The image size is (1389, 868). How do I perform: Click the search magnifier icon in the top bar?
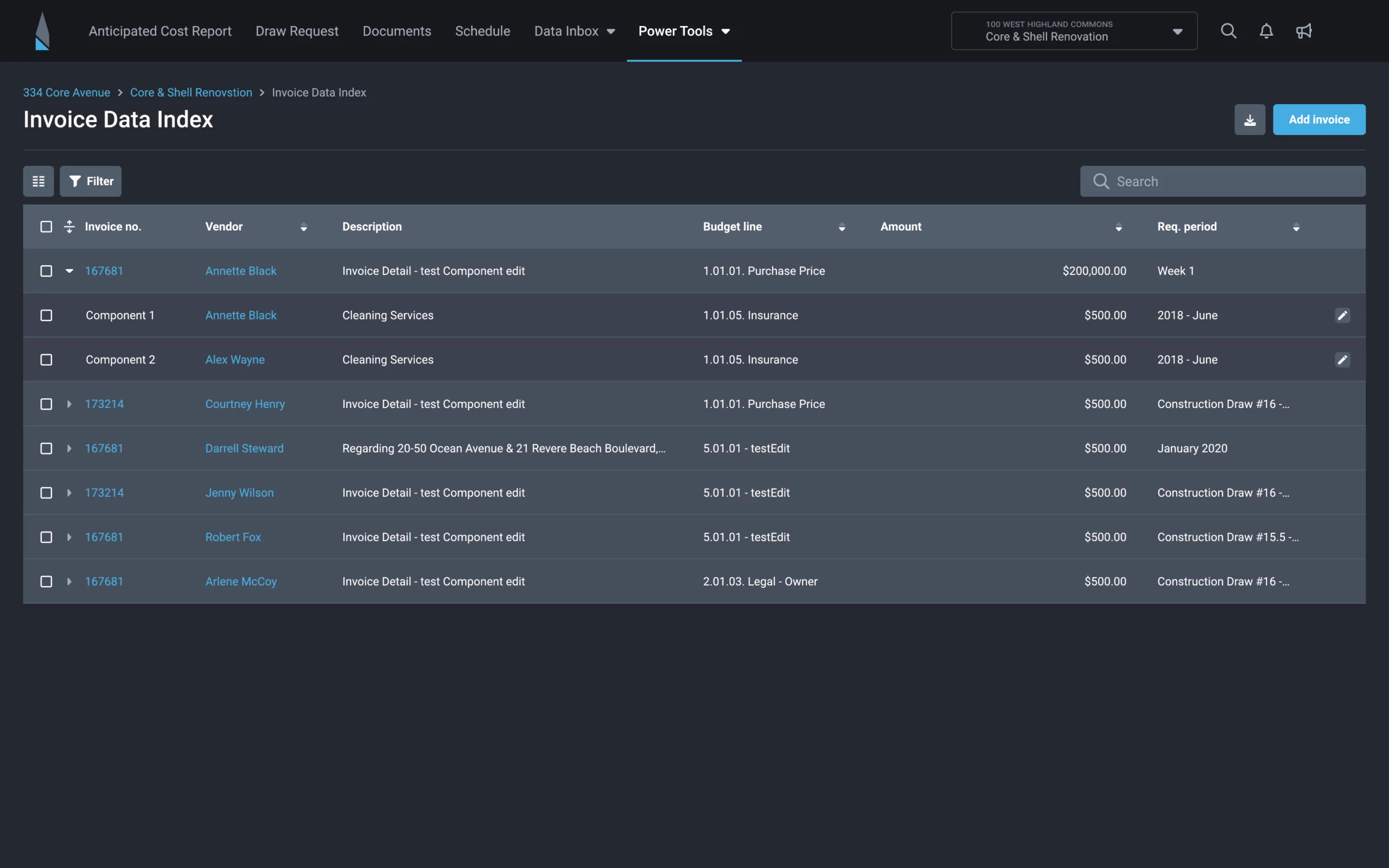[1228, 30]
